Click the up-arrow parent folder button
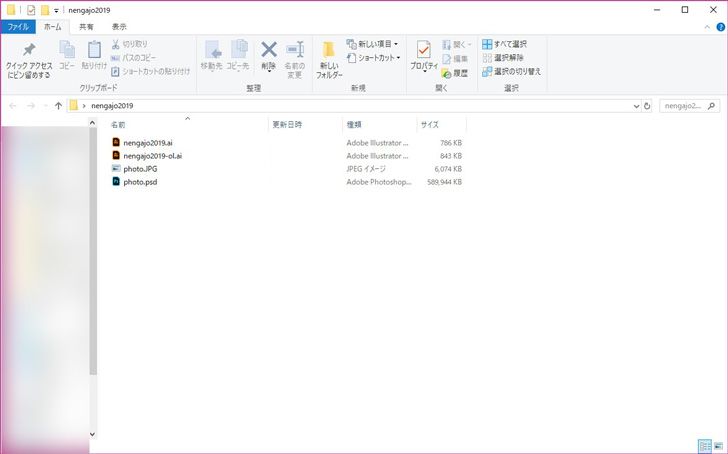The height and width of the screenshot is (454, 728). pos(59,105)
